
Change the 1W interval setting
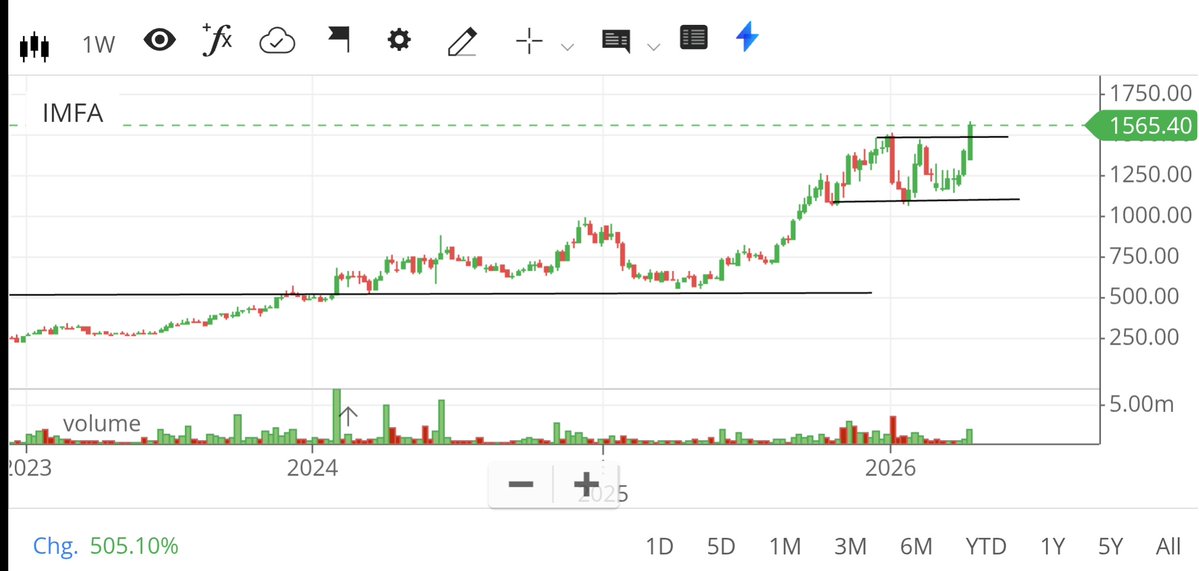[x=98, y=45]
